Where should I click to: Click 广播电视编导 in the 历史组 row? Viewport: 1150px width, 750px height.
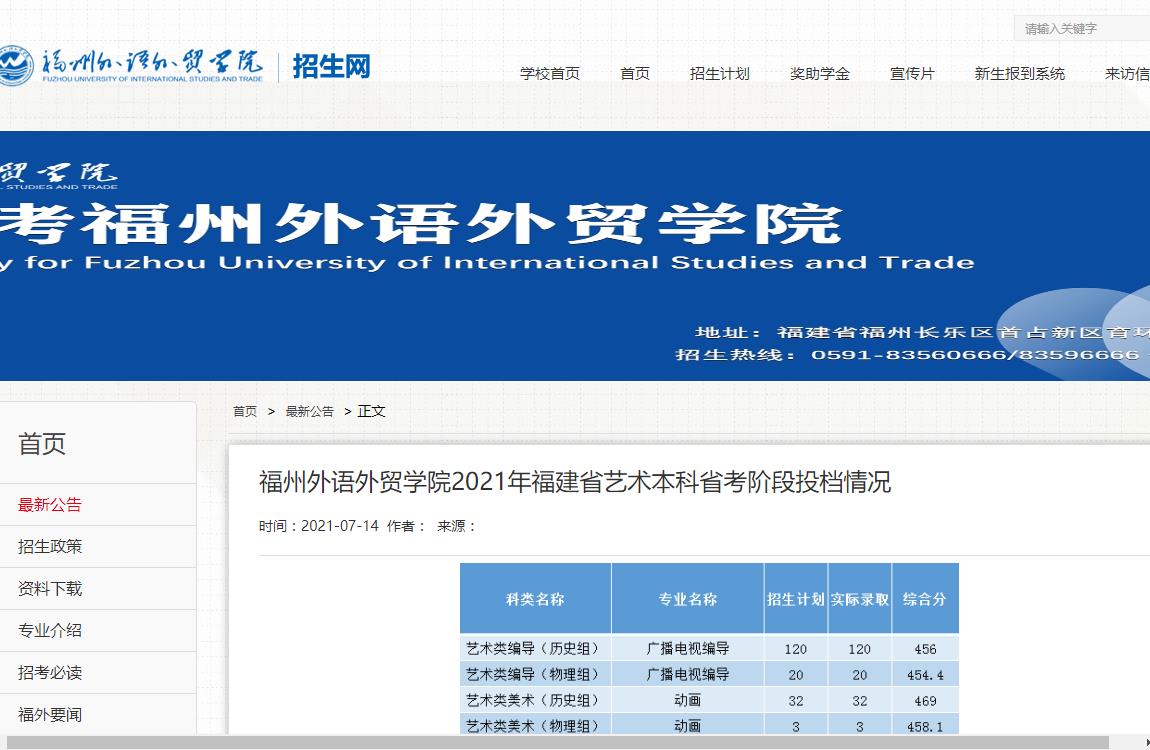tap(687, 649)
